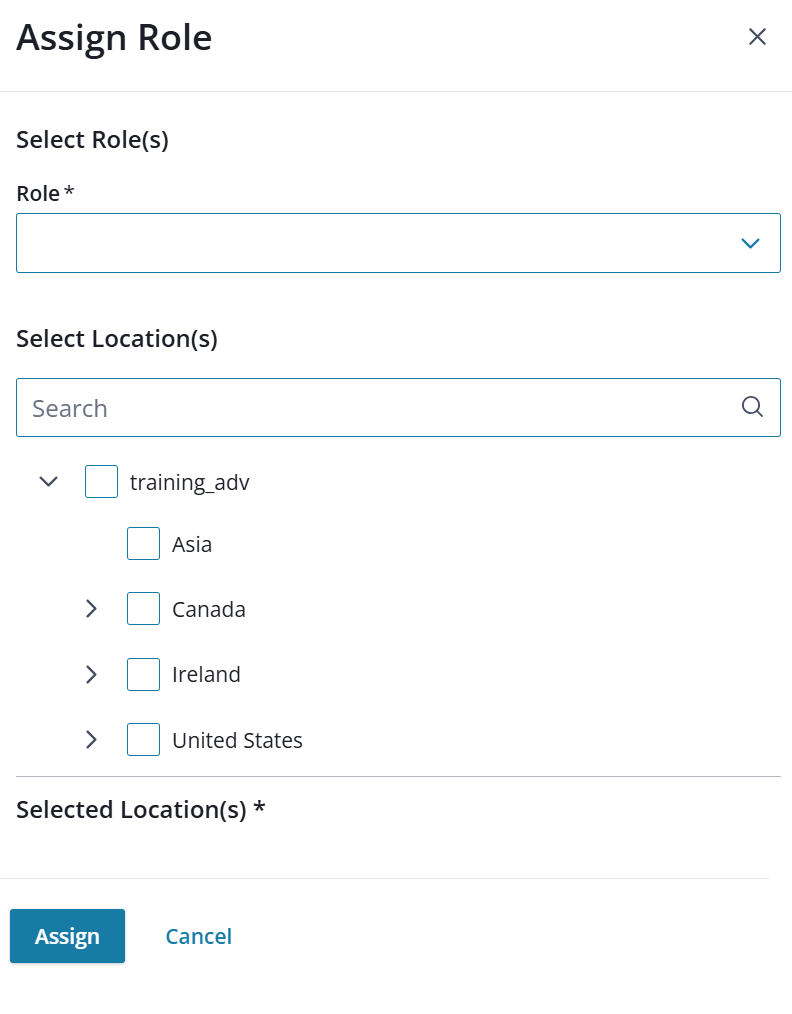Click the Role dropdown chevron arrow
This screenshot has height=1014, width=792.
(750, 243)
